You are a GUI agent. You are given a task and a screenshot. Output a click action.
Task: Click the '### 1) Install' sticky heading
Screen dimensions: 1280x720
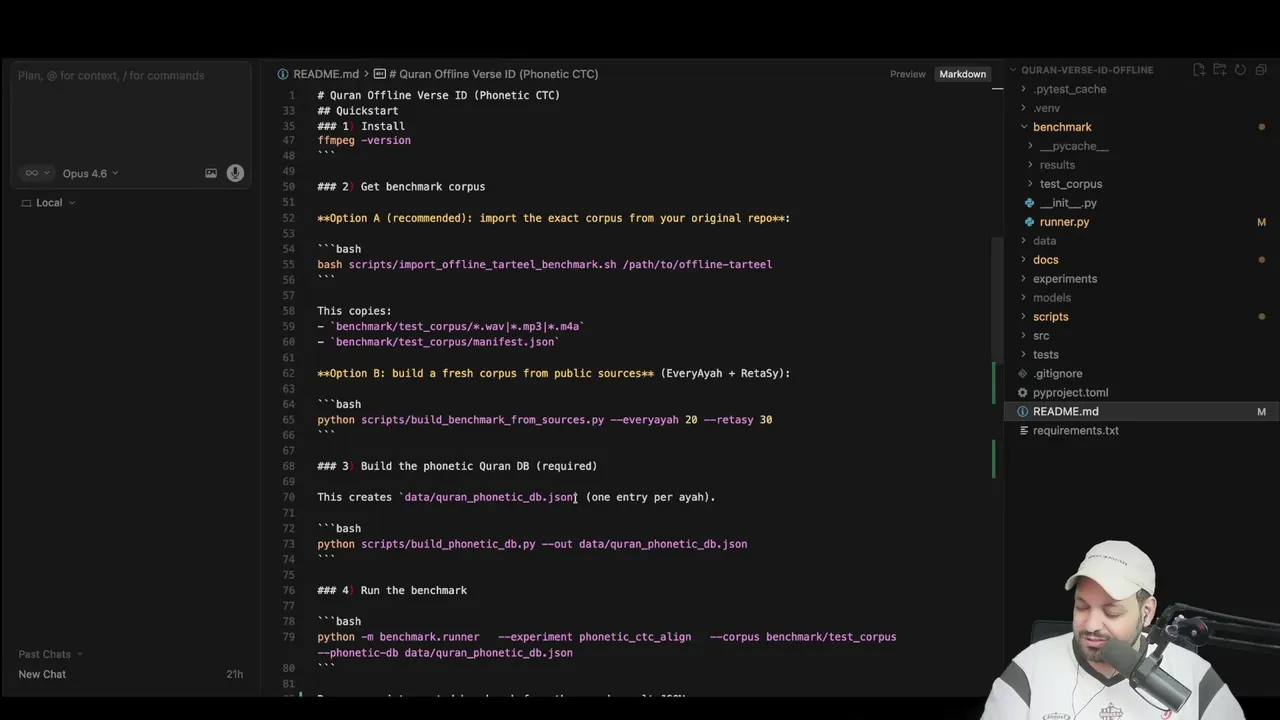(x=361, y=126)
